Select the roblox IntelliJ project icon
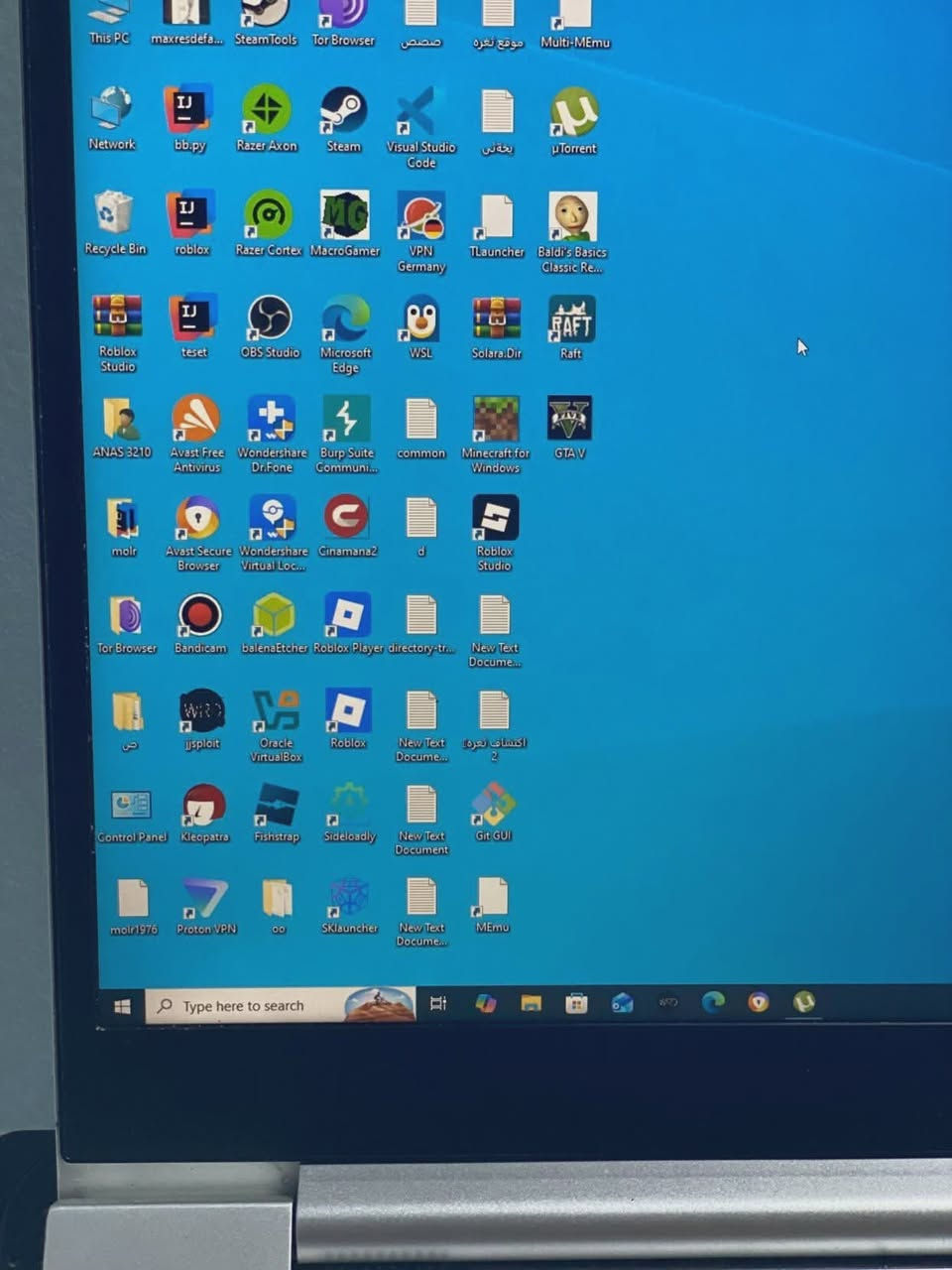 [190, 214]
